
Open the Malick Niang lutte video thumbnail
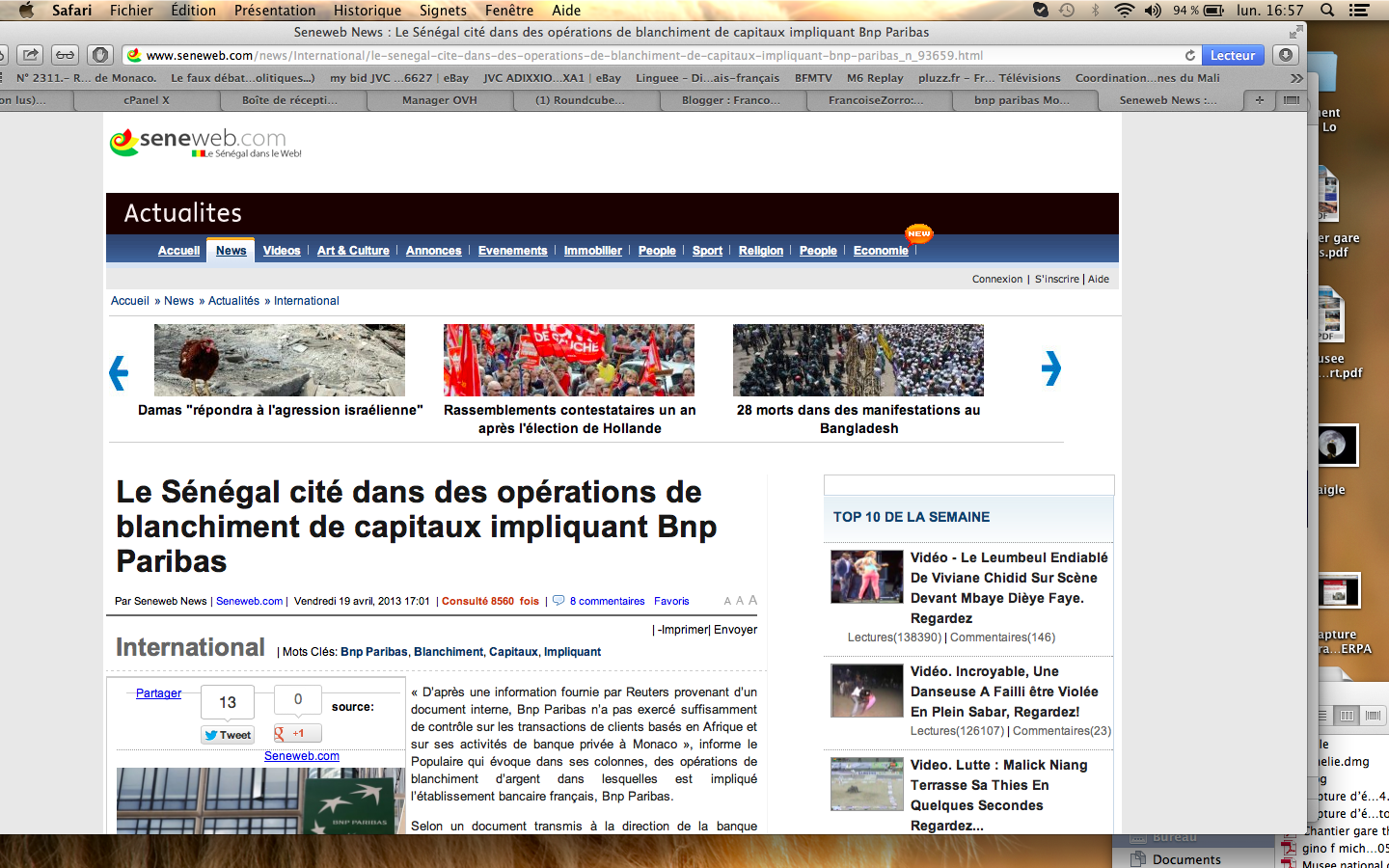click(x=867, y=784)
